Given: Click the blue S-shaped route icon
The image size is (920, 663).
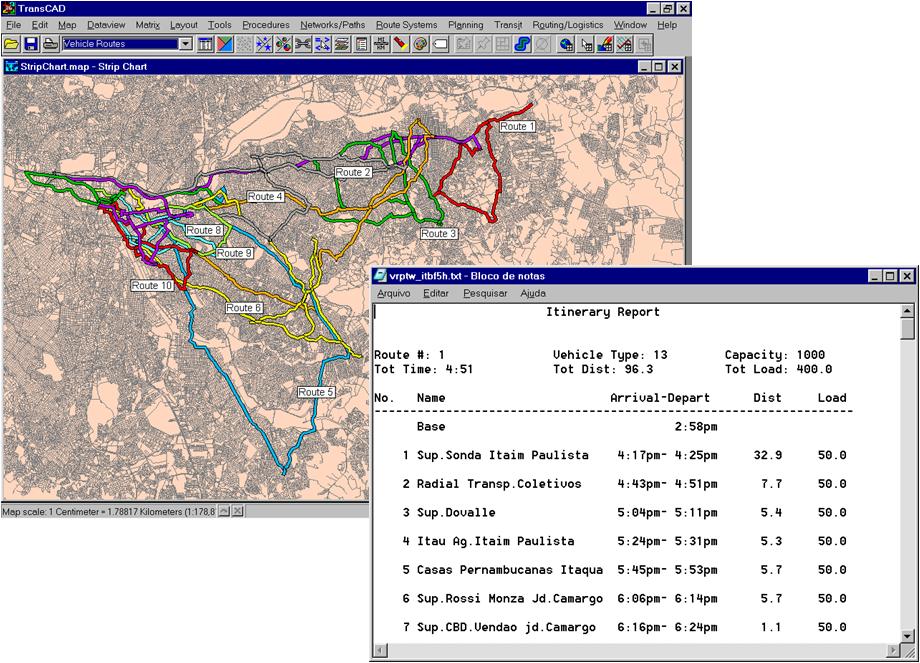Looking at the screenshot, I should [x=522, y=44].
